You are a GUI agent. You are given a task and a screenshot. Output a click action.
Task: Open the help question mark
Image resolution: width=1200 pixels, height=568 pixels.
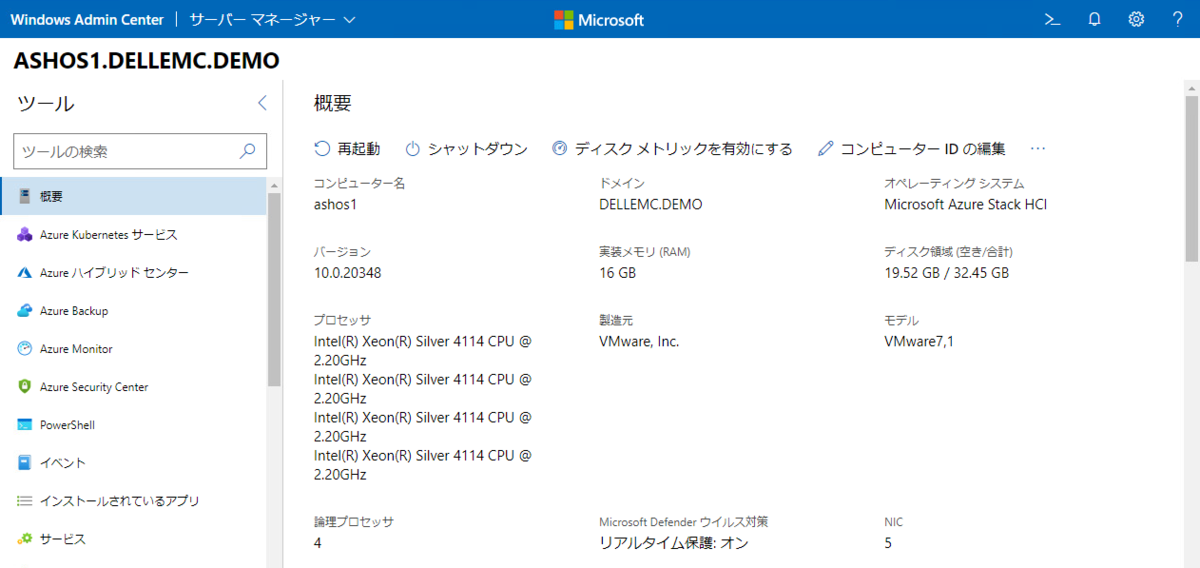1177,19
